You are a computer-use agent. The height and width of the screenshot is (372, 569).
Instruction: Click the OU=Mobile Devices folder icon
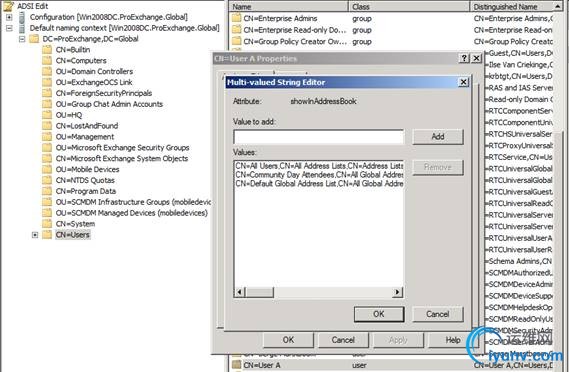47,169
